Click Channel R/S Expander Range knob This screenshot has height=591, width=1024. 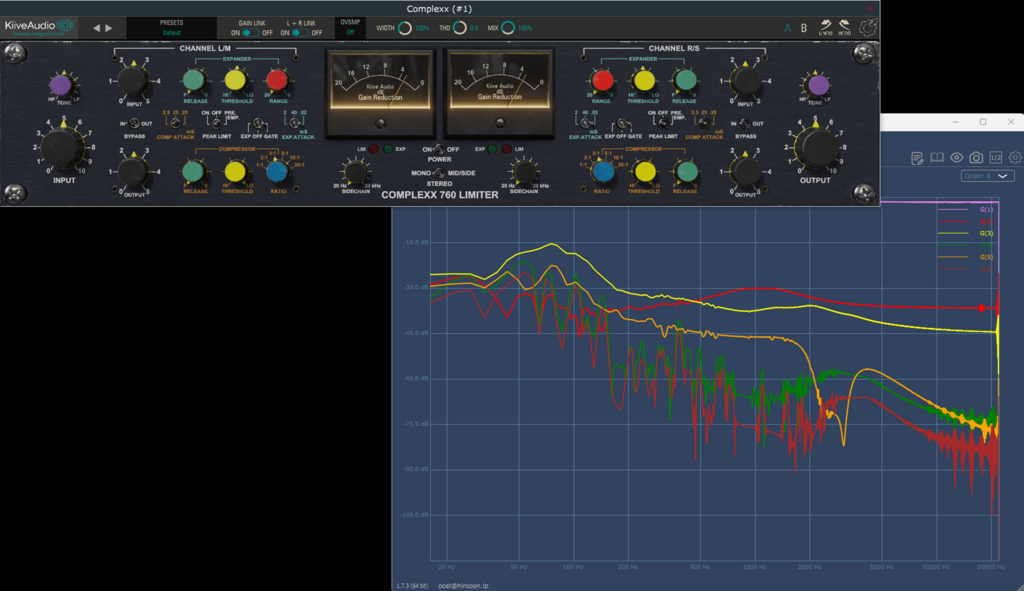[x=602, y=80]
